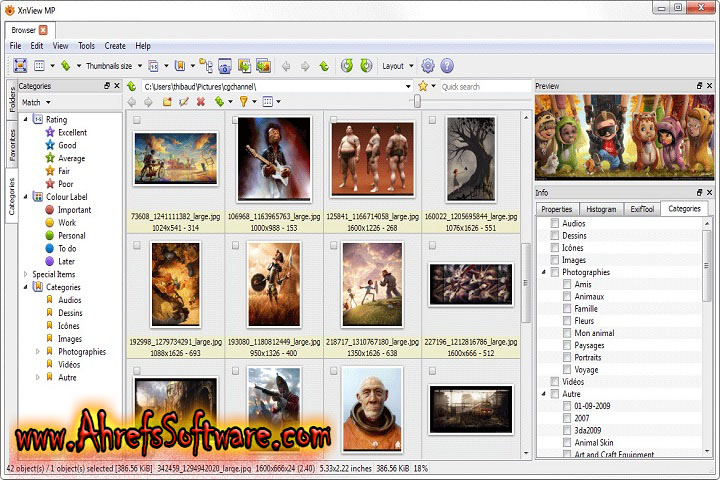Screen dimensions: 720x480
Task: Click the fullscreen view icon in toolbar
Action: click(19, 66)
